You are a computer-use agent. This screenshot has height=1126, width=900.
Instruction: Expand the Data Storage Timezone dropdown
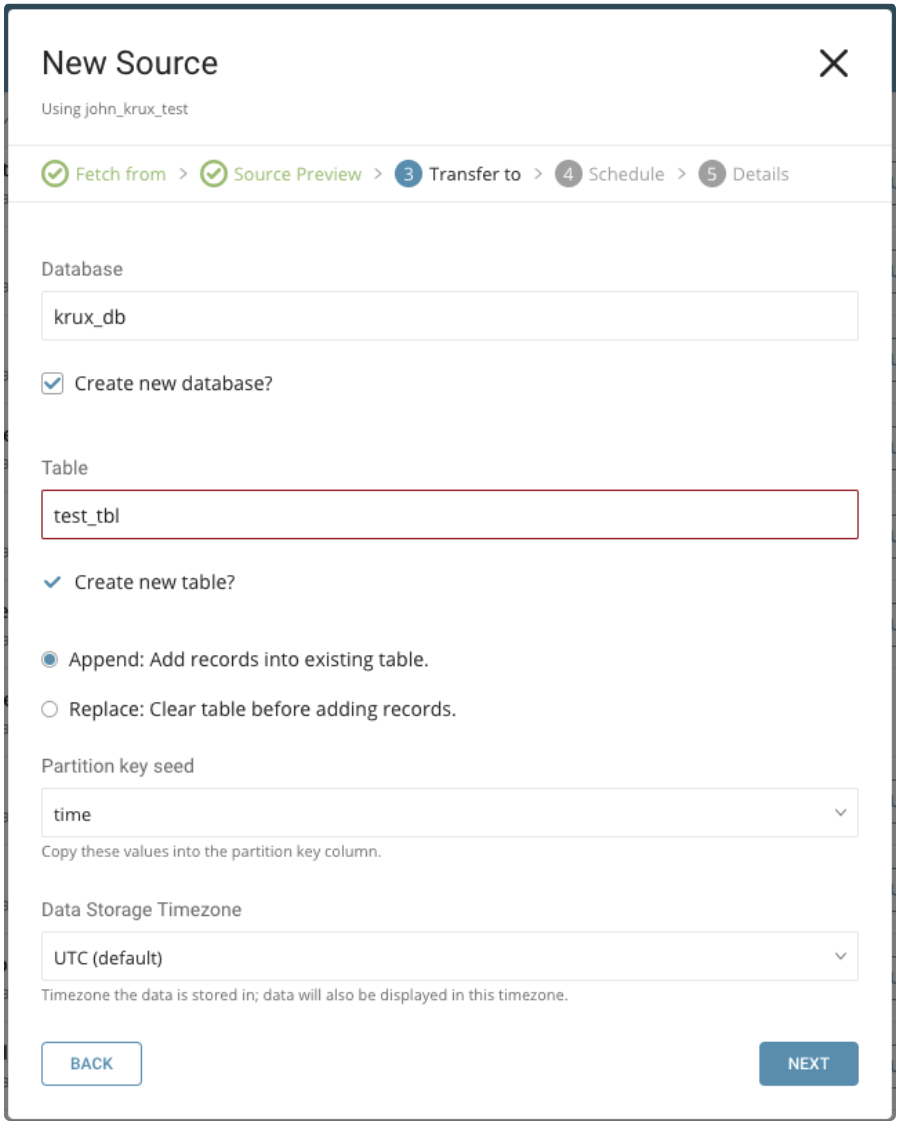[449, 957]
